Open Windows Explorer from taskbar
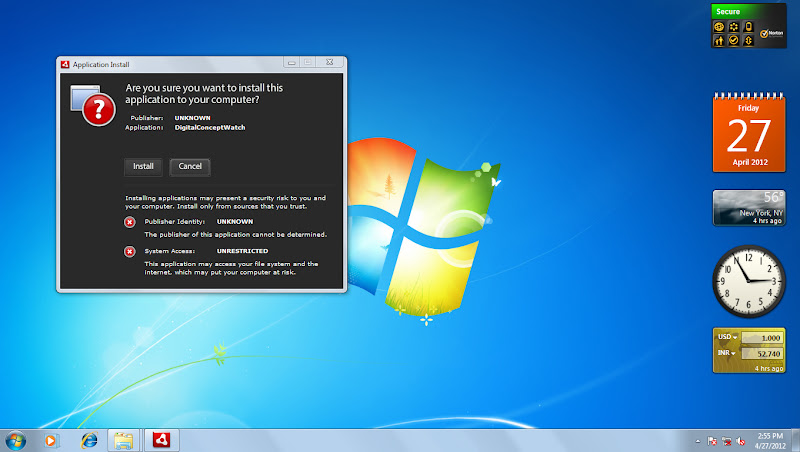The height and width of the screenshot is (452, 800). pos(123,440)
